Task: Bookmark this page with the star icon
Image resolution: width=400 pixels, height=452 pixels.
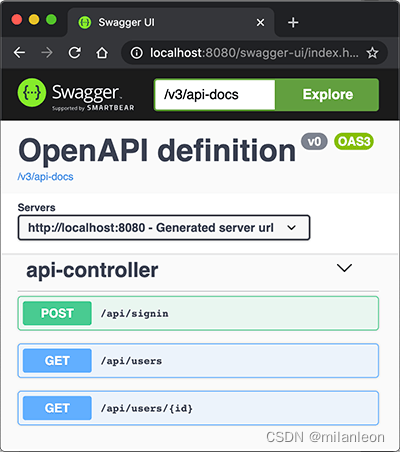Action: (372, 53)
